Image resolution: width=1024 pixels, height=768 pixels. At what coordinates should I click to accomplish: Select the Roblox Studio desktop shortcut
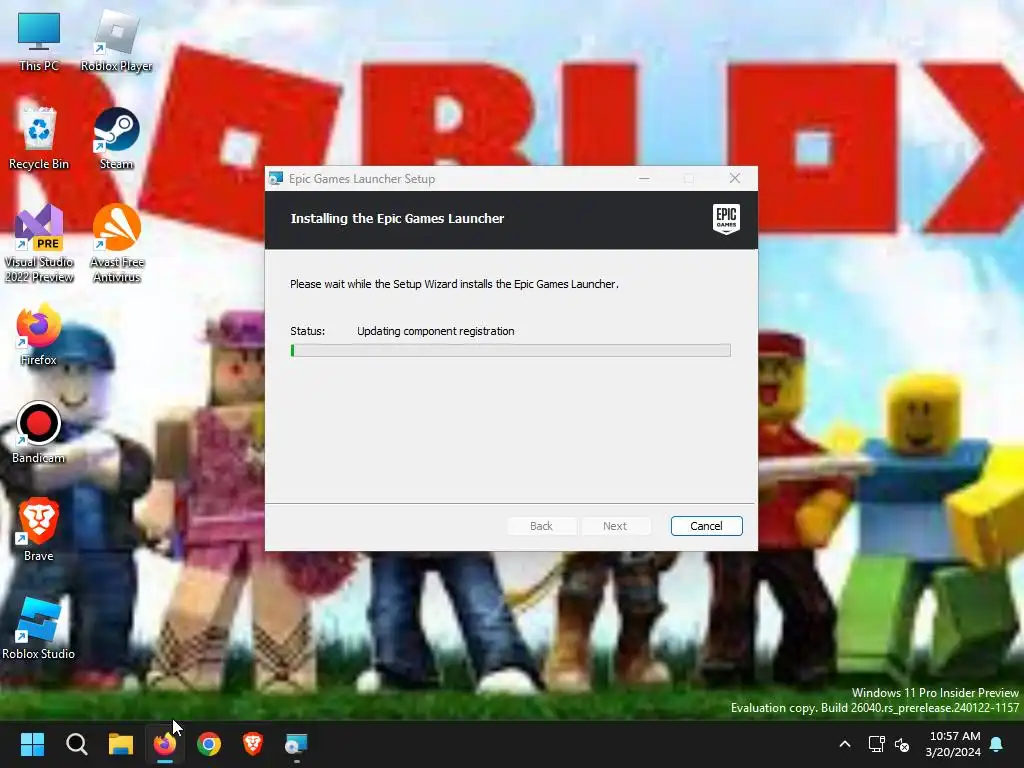pyautogui.click(x=39, y=628)
